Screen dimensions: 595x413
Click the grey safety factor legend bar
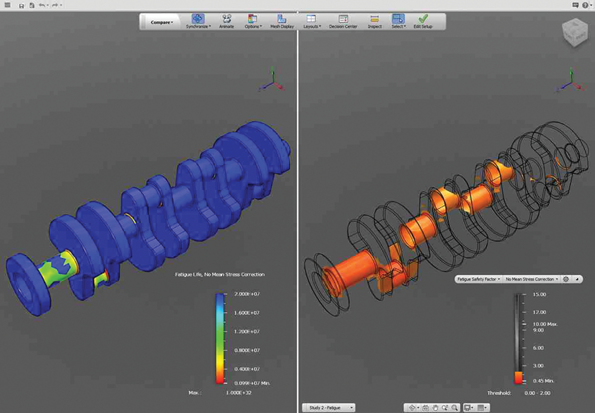518,333
